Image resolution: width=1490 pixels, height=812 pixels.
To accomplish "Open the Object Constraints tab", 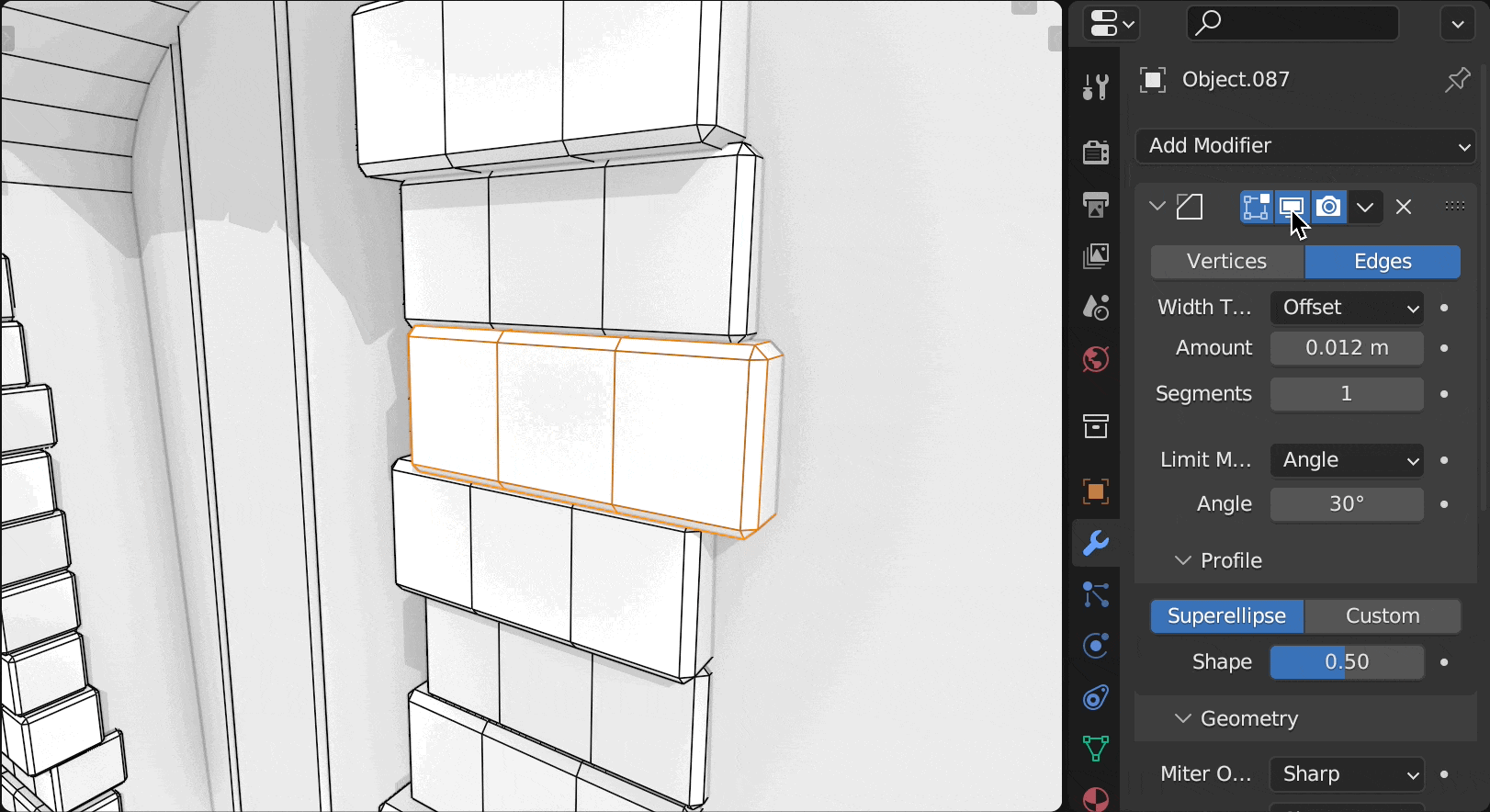I will (1095, 697).
